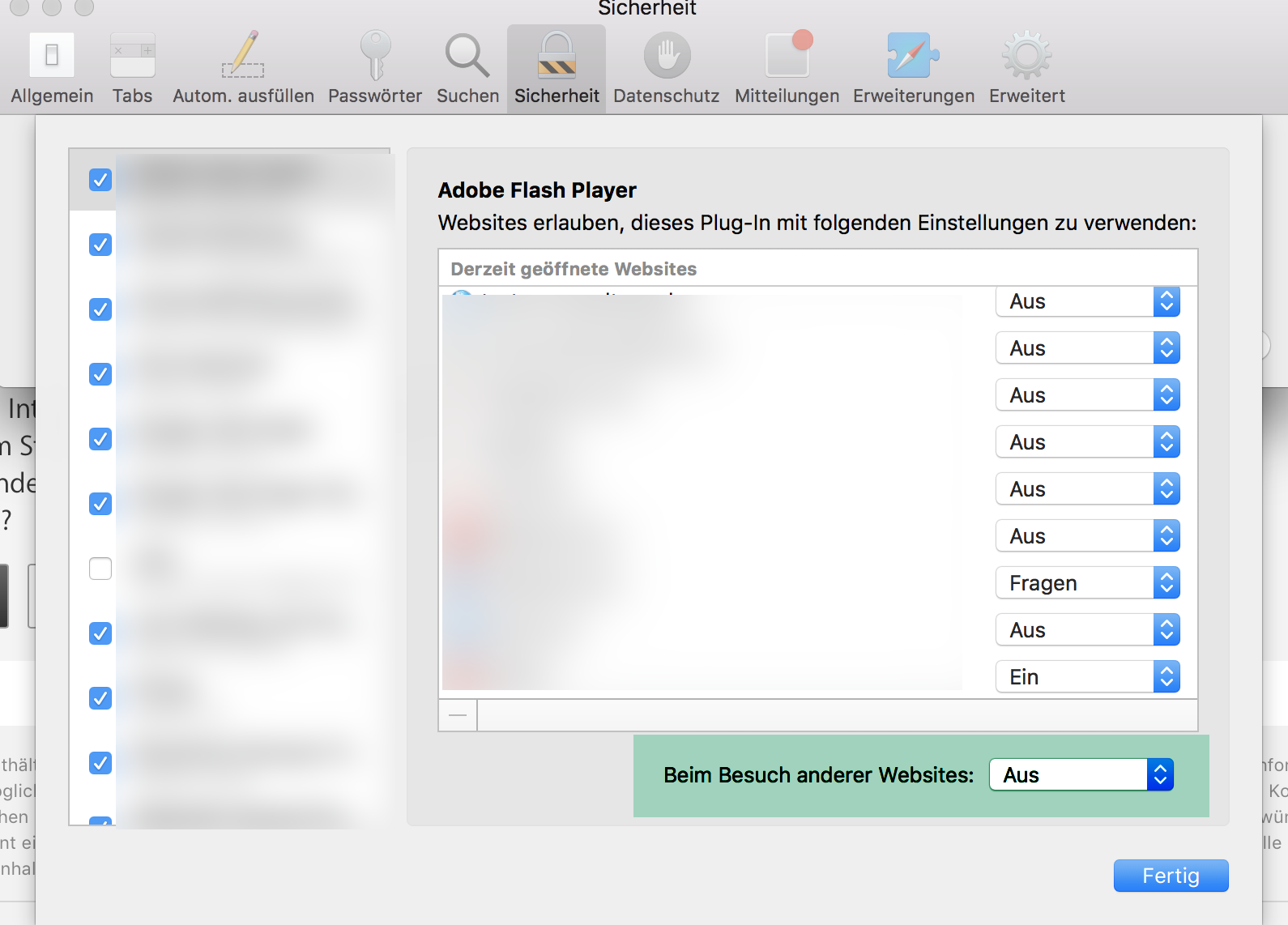Open the Aus dropdown in the first website row
The width and height of the screenshot is (1288, 925).
point(1087,301)
